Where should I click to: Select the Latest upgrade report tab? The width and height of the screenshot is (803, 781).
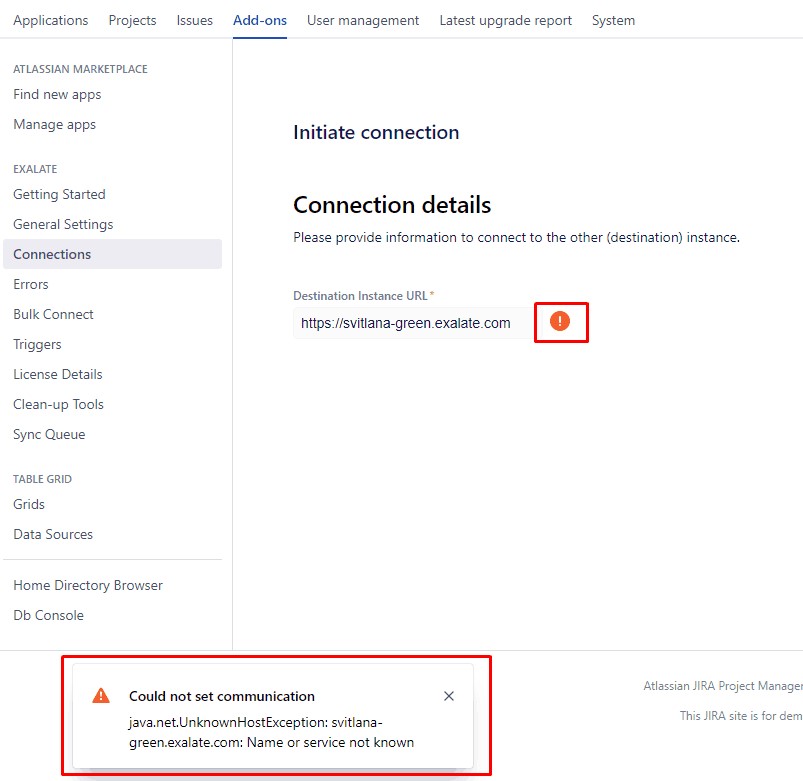506,20
